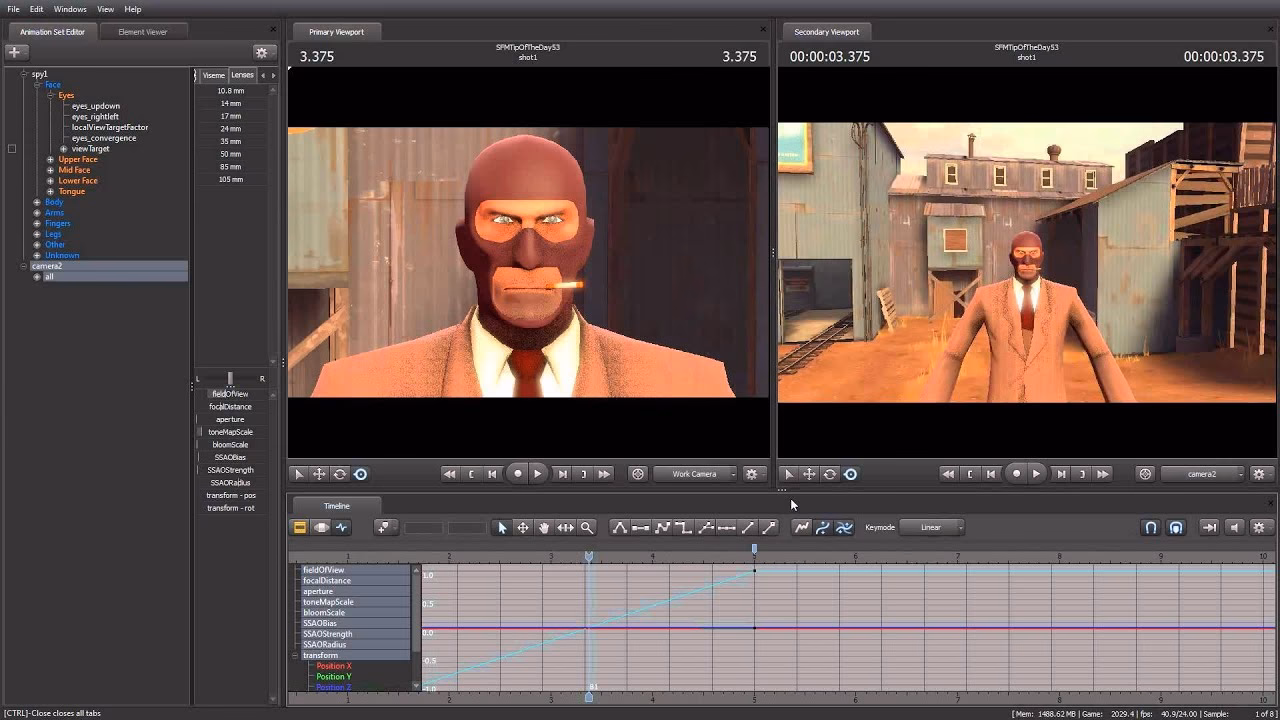The width and height of the screenshot is (1280, 720).
Task: Apply the 105 mm lens preset
Action: pyautogui.click(x=231, y=179)
